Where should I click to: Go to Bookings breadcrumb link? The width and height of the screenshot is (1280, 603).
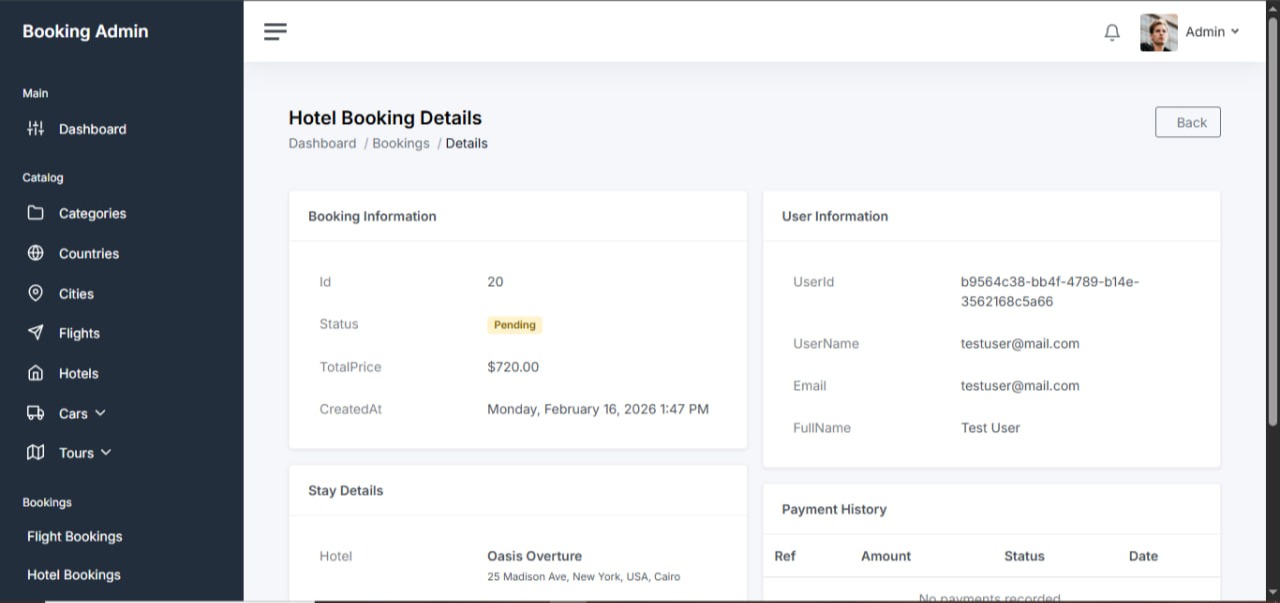[401, 143]
